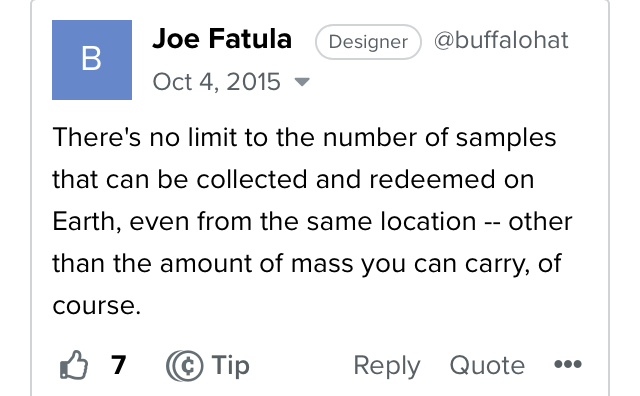Quote this comment
Image resolution: width=640 pixels, height=396 pixels.
(487, 365)
